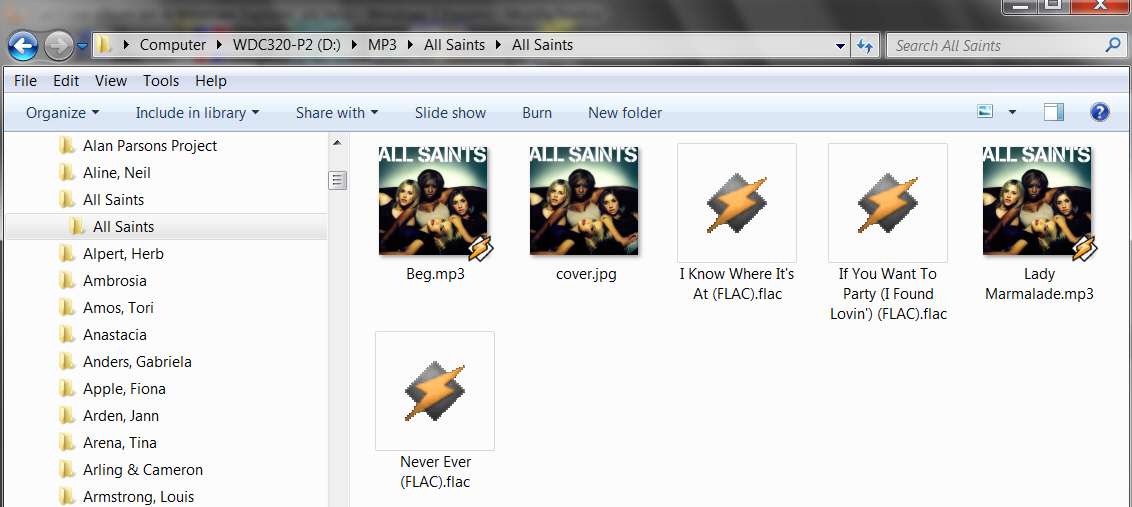This screenshot has width=1132, height=507.
Task: Open the Organize dropdown menu
Action: point(62,113)
